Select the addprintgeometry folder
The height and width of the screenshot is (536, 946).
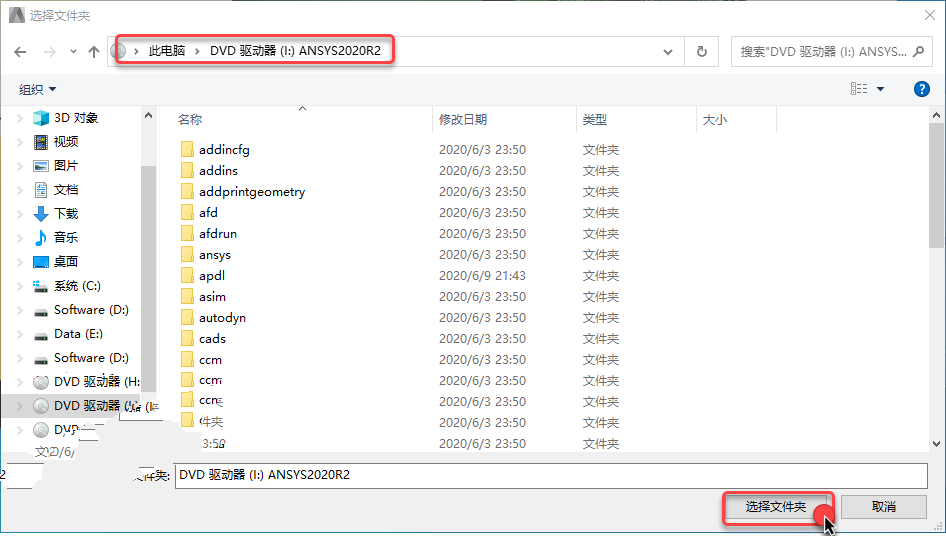[x=252, y=192]
